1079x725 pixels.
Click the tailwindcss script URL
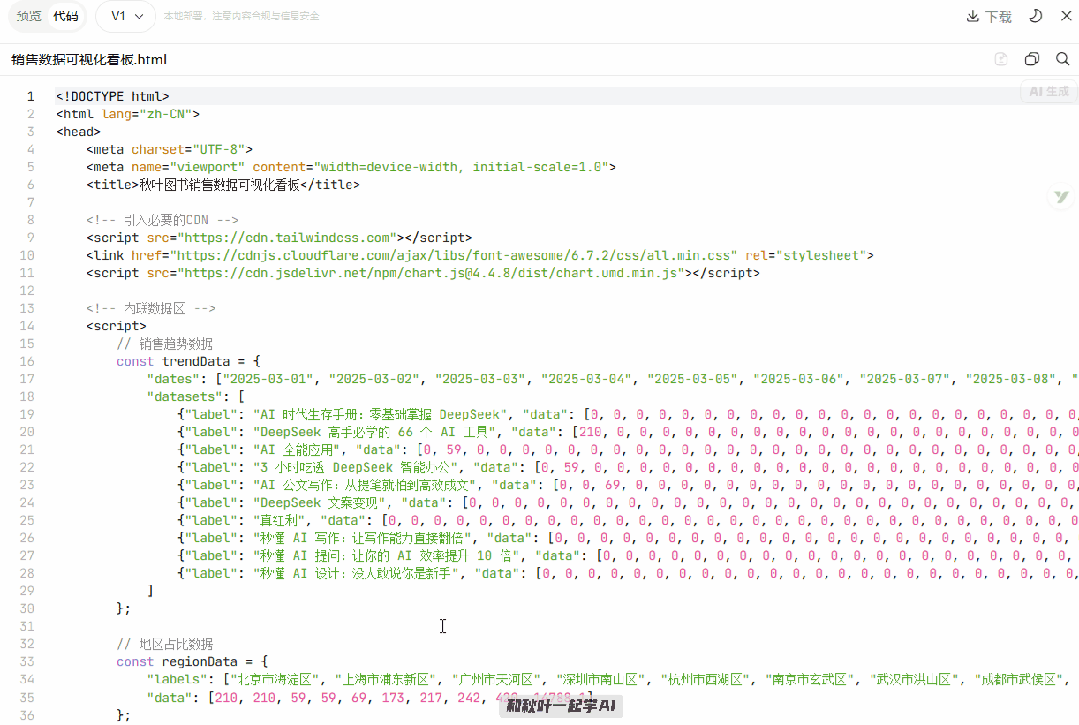[288, 238]
